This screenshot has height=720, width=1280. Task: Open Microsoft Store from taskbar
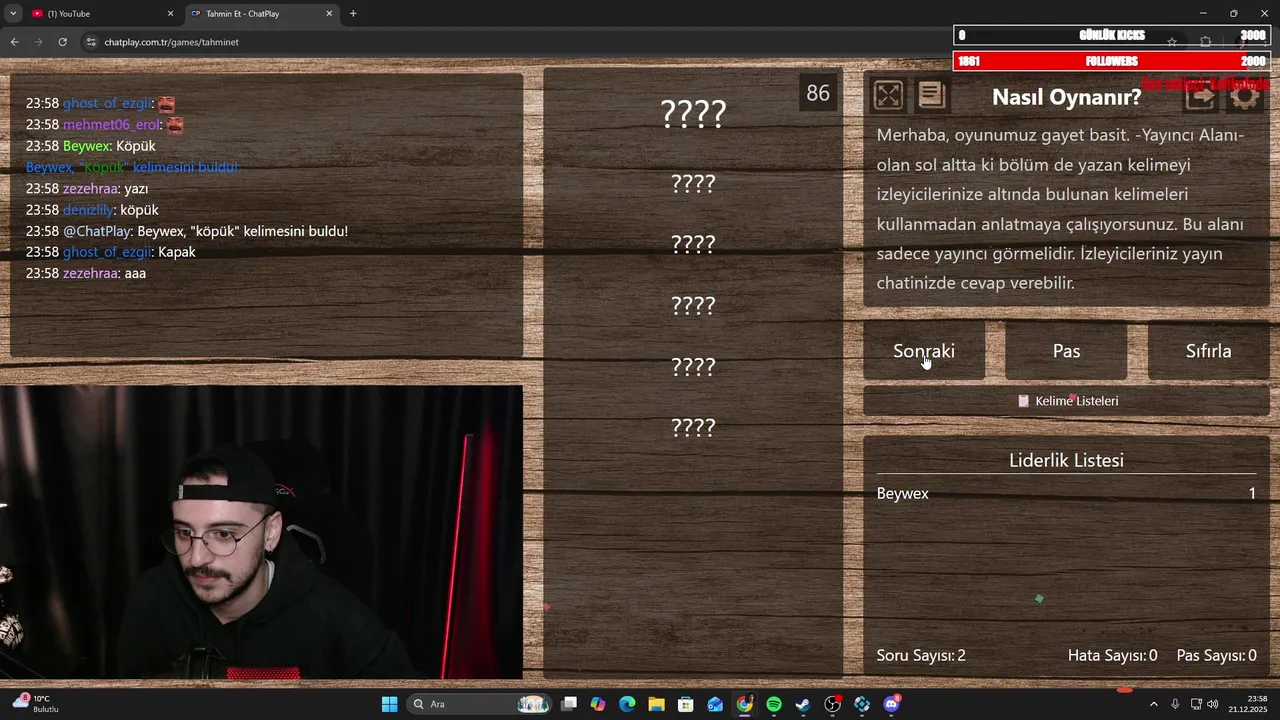tap(686, 704)
